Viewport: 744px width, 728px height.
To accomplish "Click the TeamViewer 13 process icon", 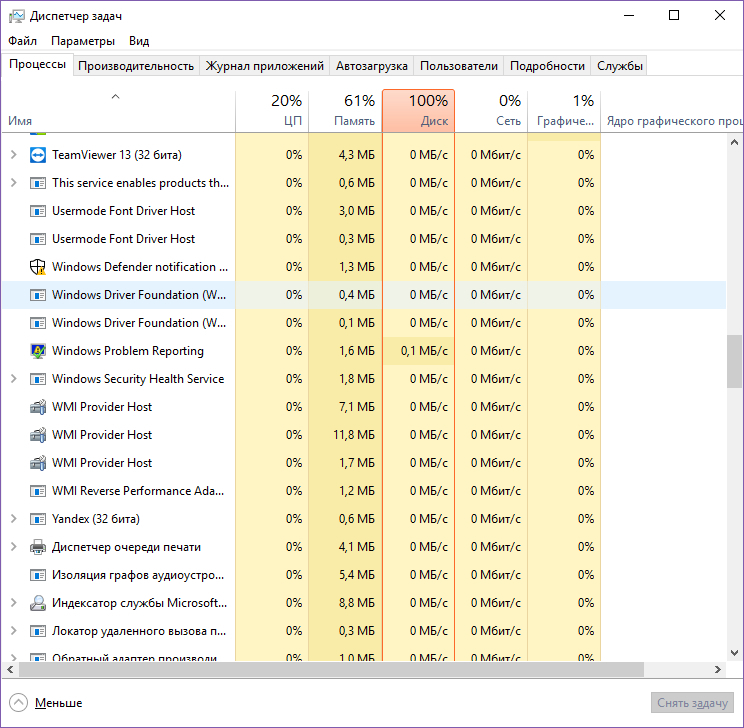I will [38, 155].
